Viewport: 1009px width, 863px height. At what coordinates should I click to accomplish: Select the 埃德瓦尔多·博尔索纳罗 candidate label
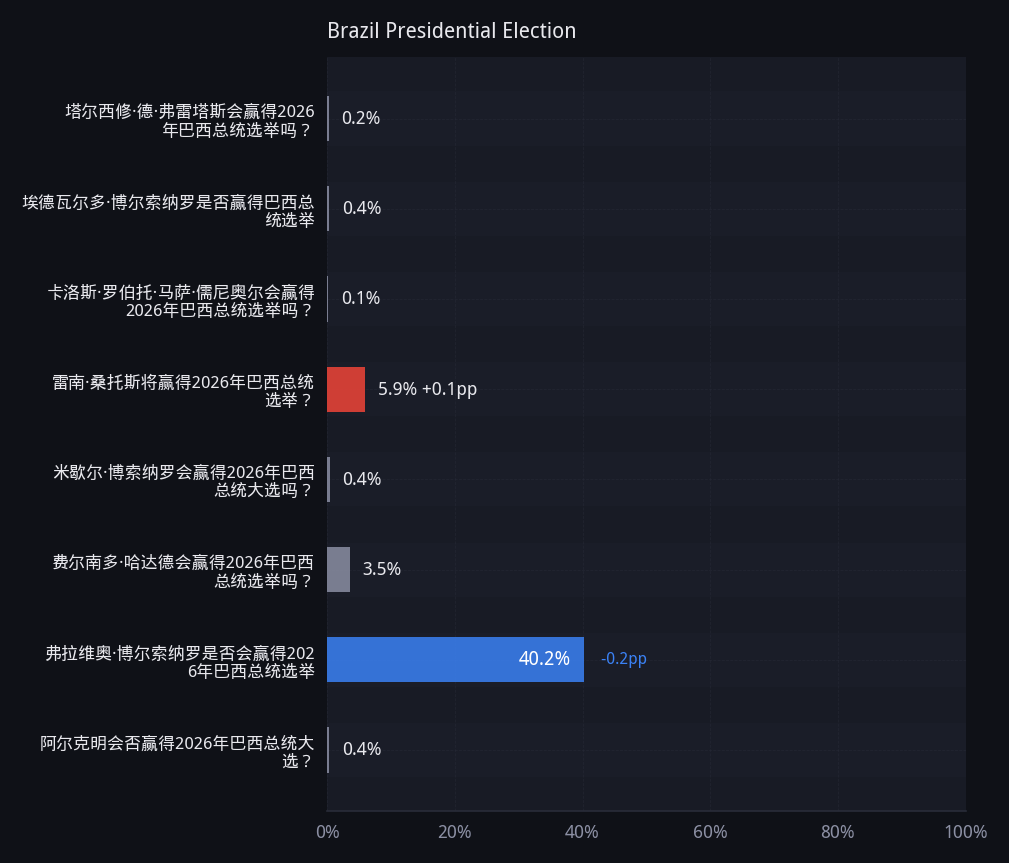(x=169, y=210)
